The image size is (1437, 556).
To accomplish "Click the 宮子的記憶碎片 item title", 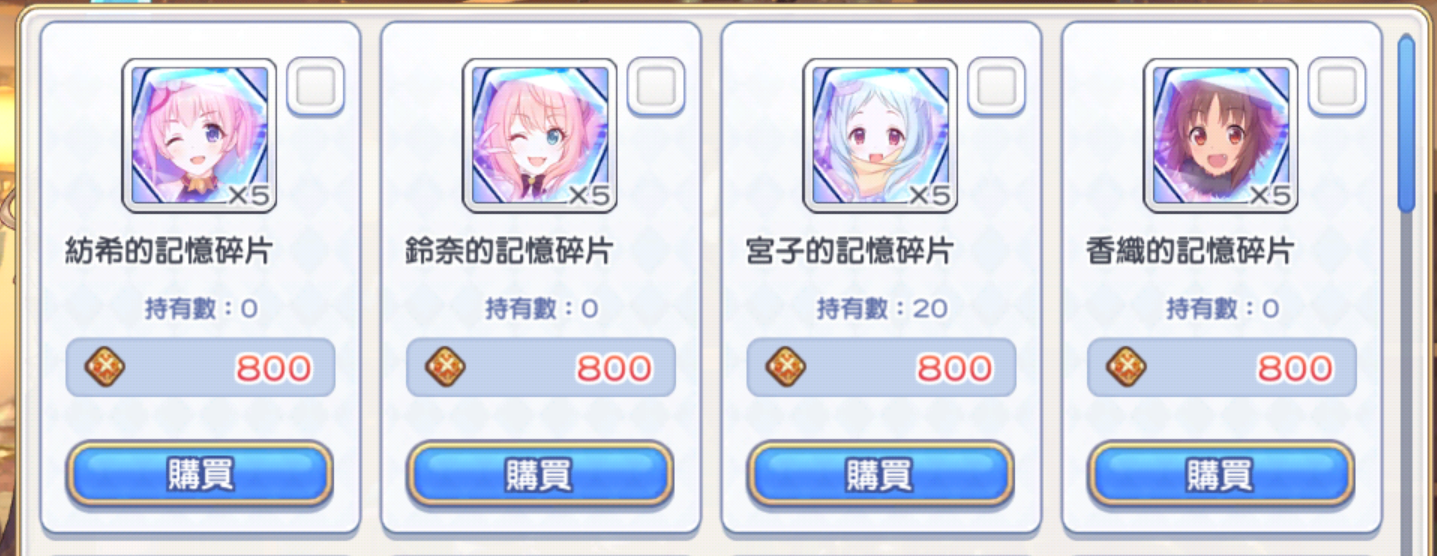I will [x=850, y=251].
